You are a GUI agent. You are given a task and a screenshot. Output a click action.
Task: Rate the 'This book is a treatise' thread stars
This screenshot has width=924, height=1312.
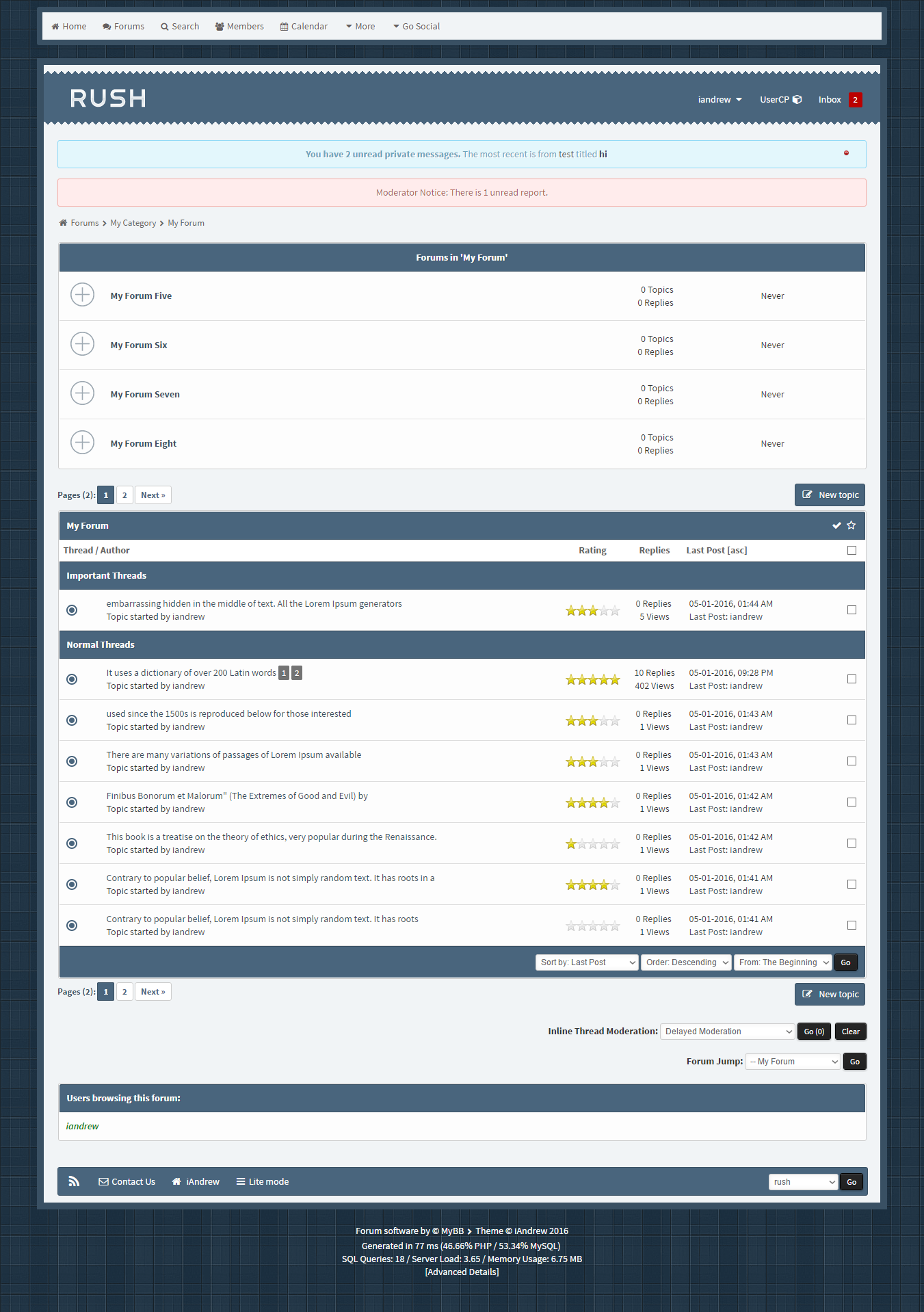coord(593,843)
